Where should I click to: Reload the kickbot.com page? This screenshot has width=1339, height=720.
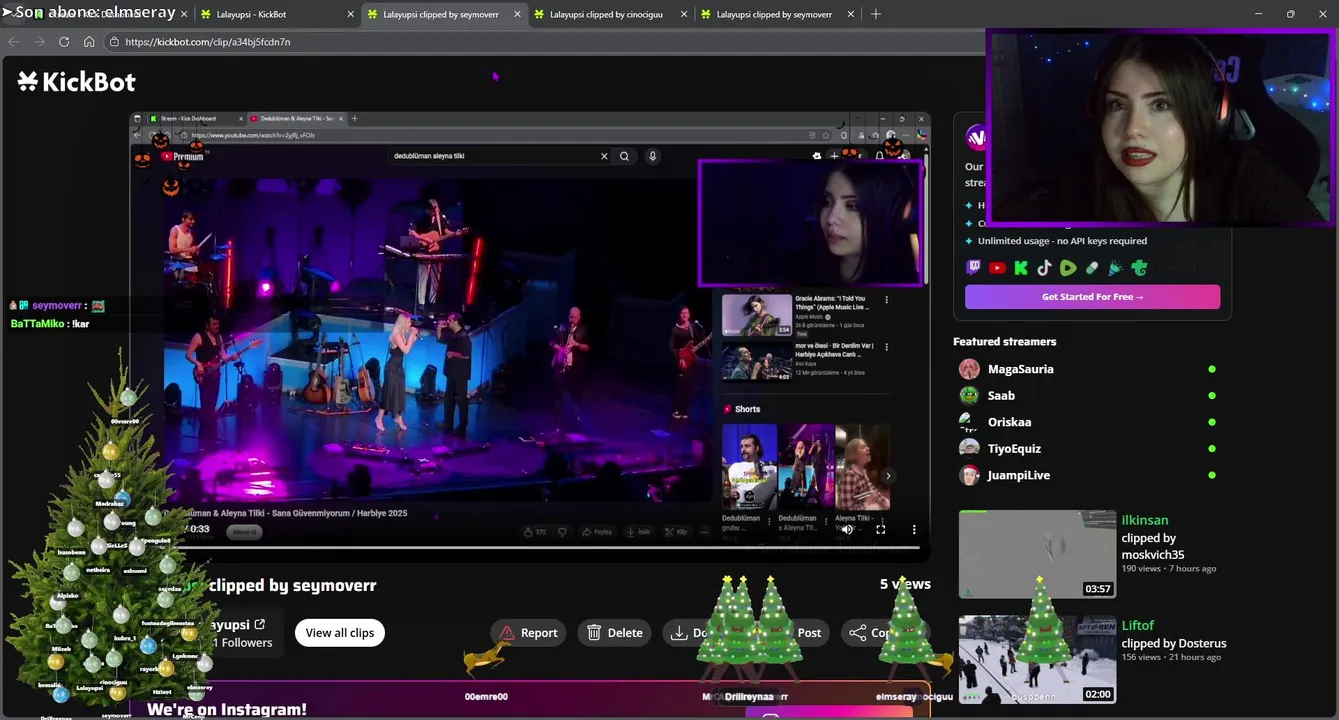click(x=64, y=42)
